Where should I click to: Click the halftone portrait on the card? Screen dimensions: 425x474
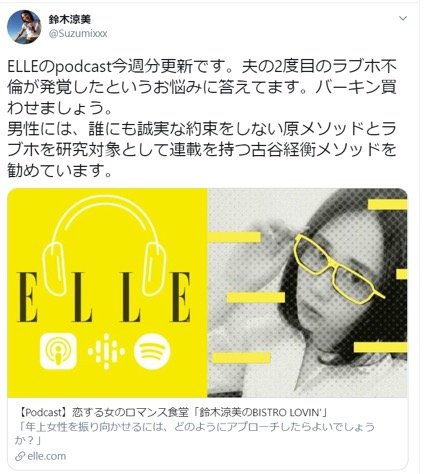[307, 293]
